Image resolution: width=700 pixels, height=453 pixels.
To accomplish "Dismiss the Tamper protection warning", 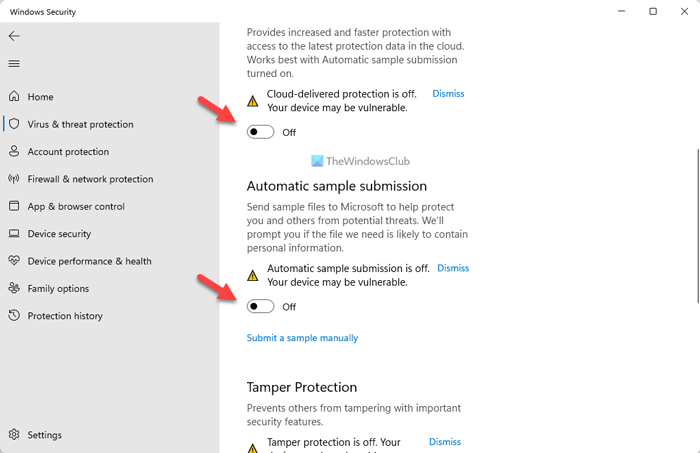I will pos(445,442).
